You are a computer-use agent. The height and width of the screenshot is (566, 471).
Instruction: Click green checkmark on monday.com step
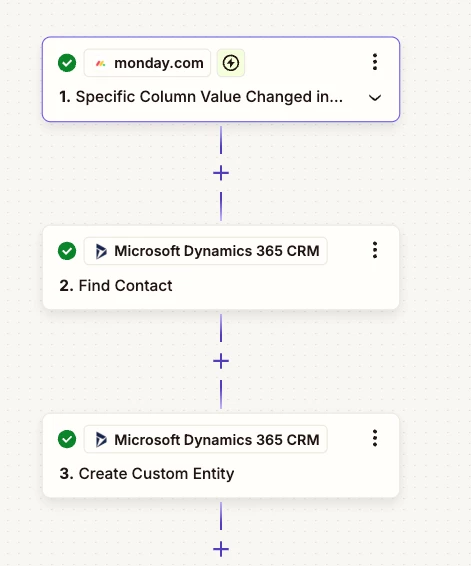pyautogui.click(x=67, y=63)
